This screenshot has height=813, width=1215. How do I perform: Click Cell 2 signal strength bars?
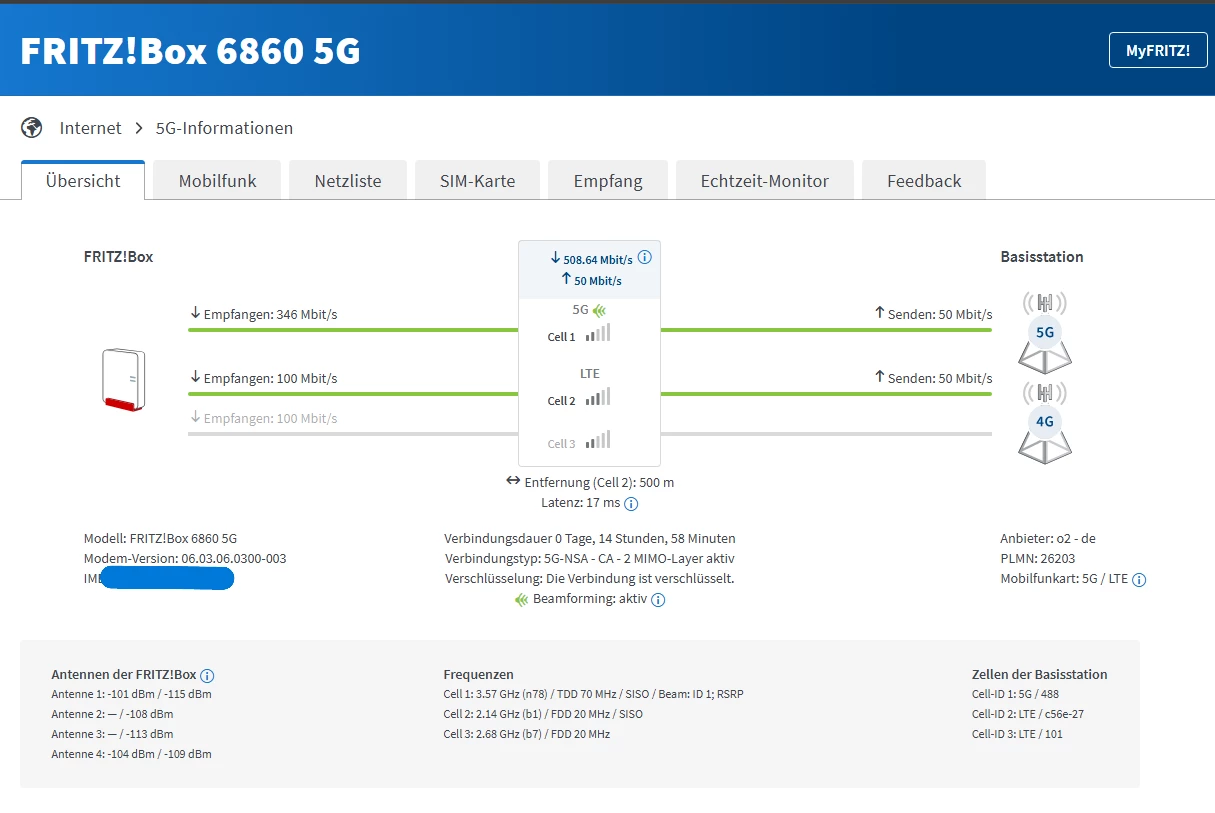(598, 397)
